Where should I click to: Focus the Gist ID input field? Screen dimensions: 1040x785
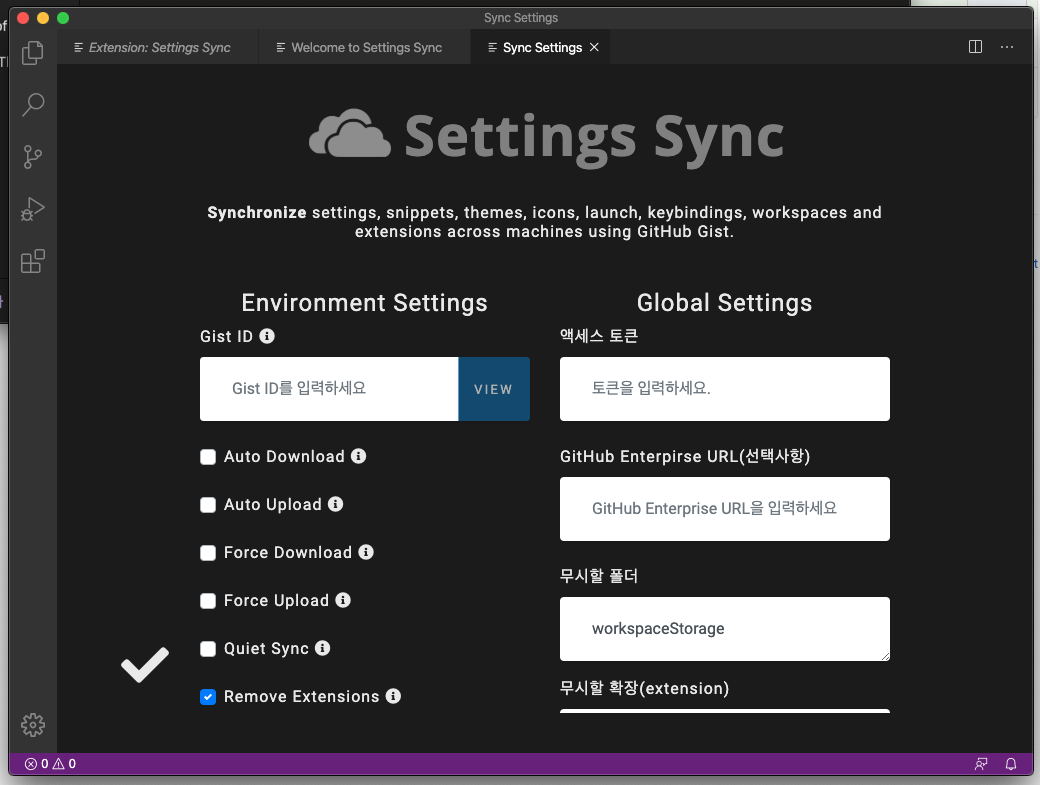[329, 389]
